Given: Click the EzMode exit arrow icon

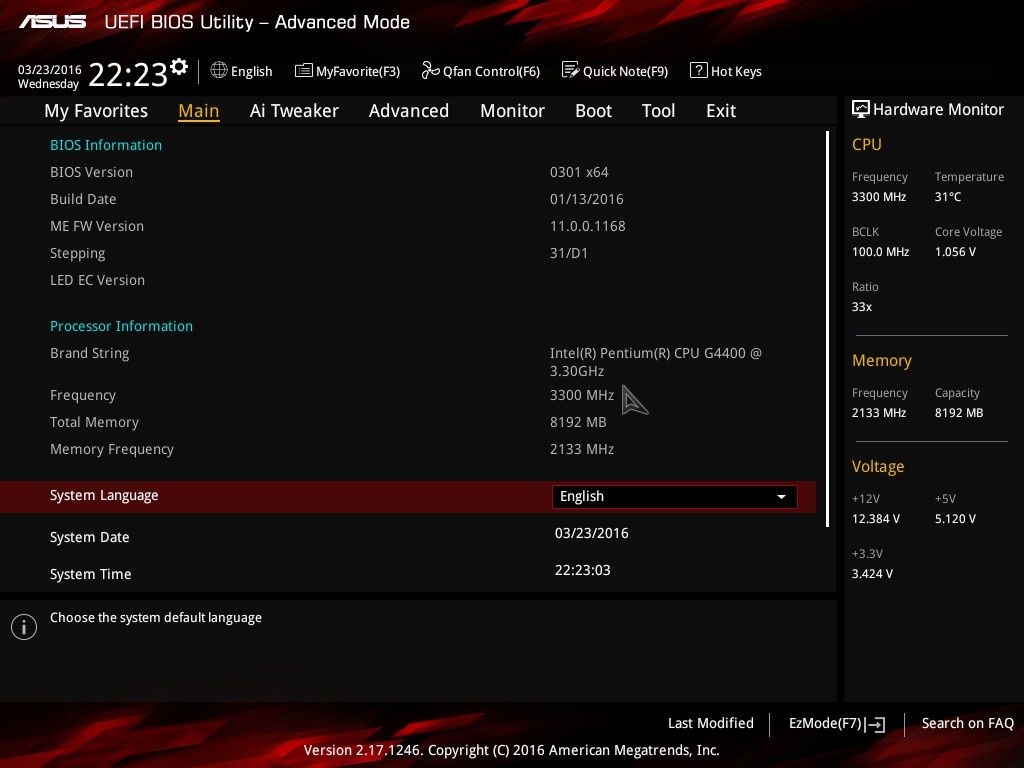Looking at the screenshot, I should tap(875, 724).
